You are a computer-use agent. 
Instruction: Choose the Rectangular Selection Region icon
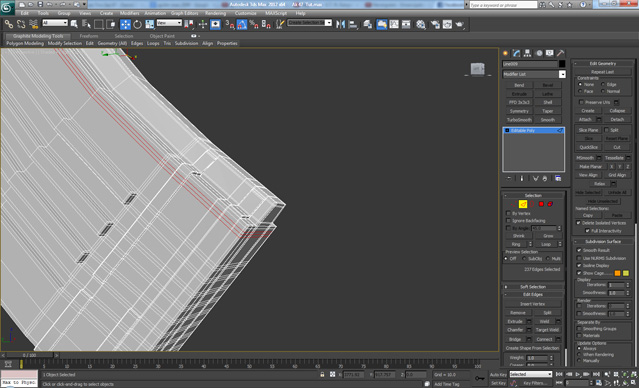pyautogui.click(x=98, y=24)
